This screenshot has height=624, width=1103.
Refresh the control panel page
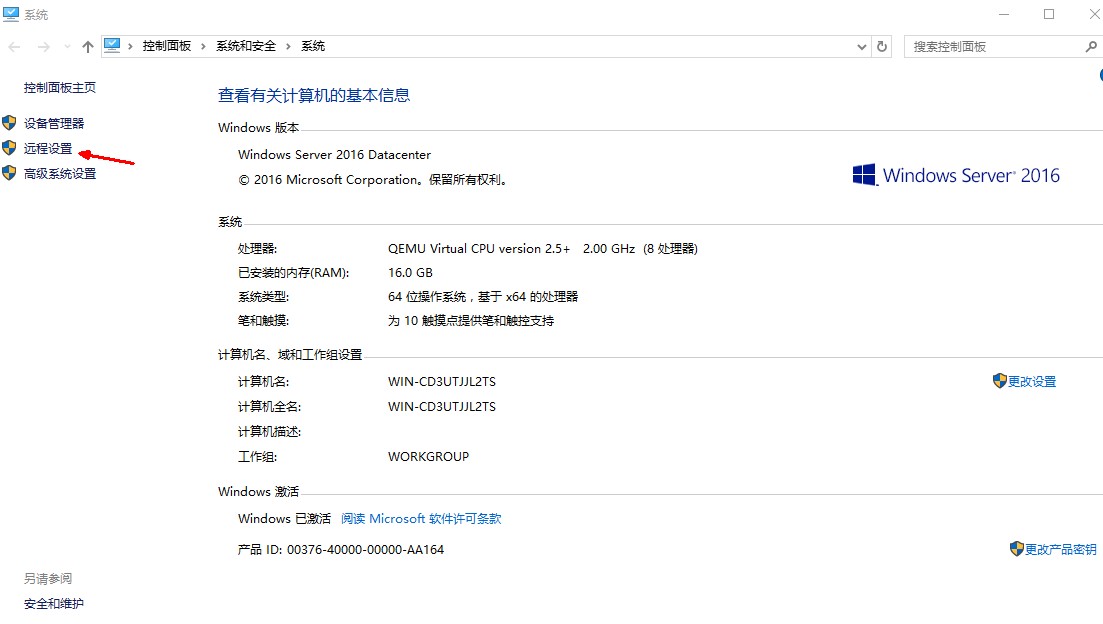point(882,46)
